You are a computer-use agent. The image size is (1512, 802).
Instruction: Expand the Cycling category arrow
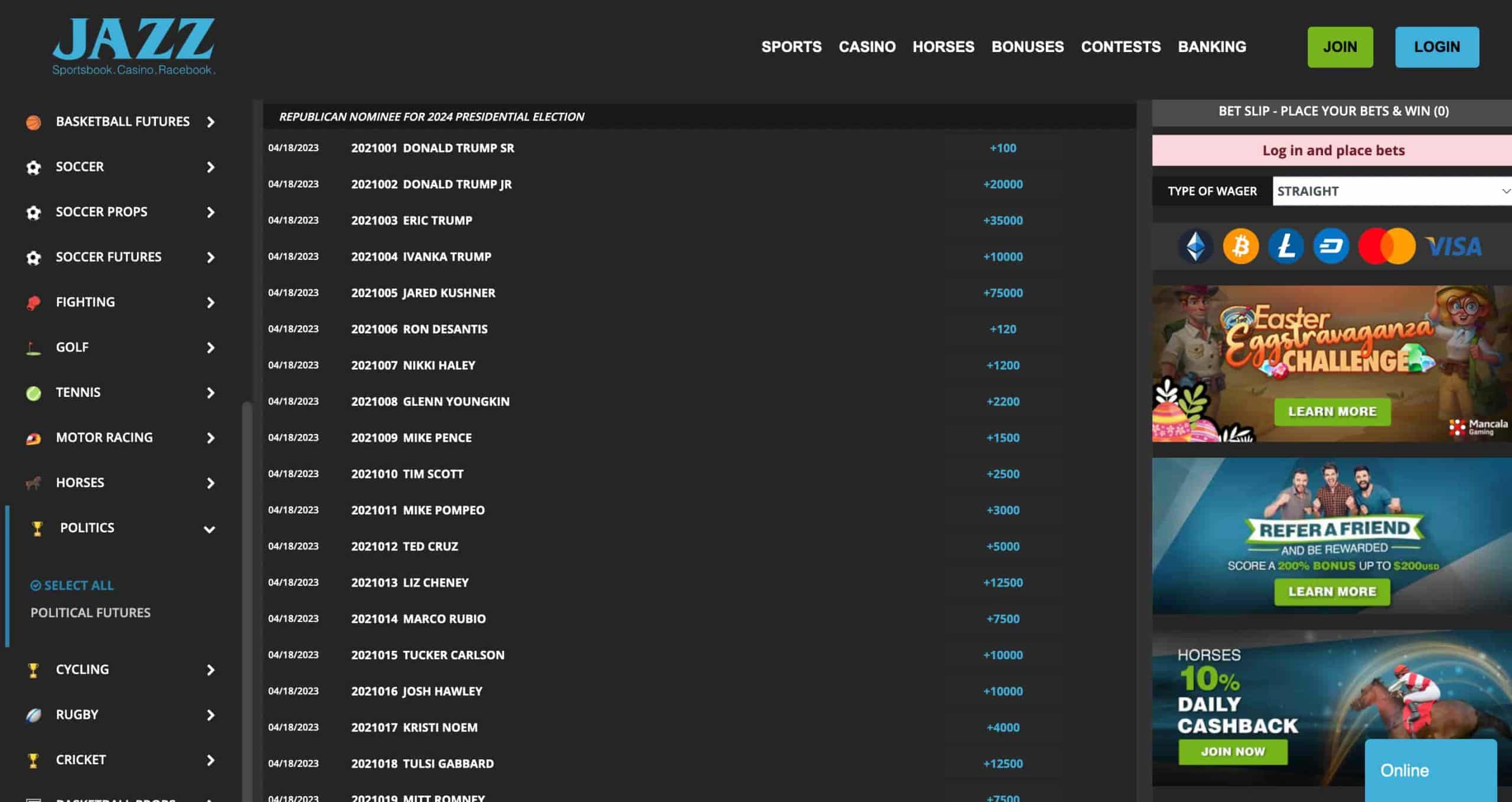coord(211,670)
